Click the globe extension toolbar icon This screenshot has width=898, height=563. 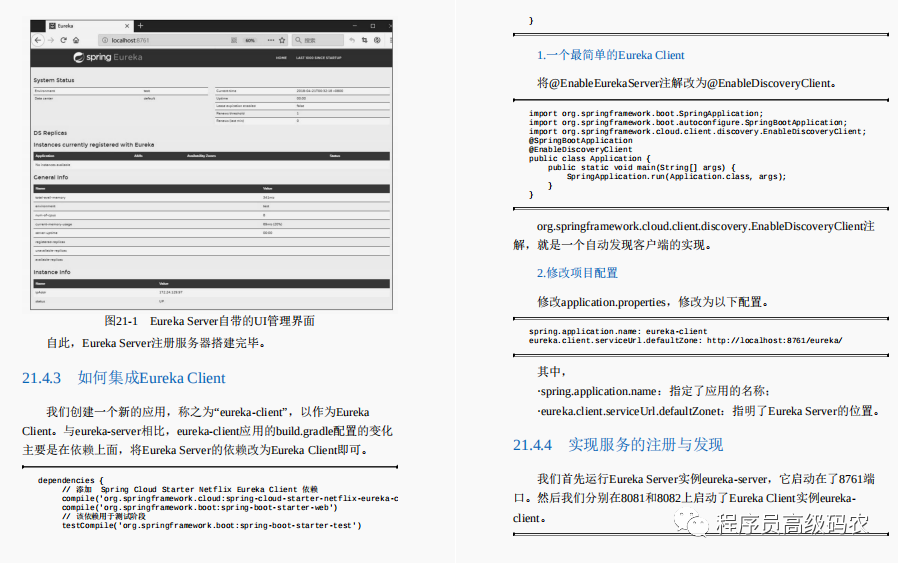pos(377,40)
